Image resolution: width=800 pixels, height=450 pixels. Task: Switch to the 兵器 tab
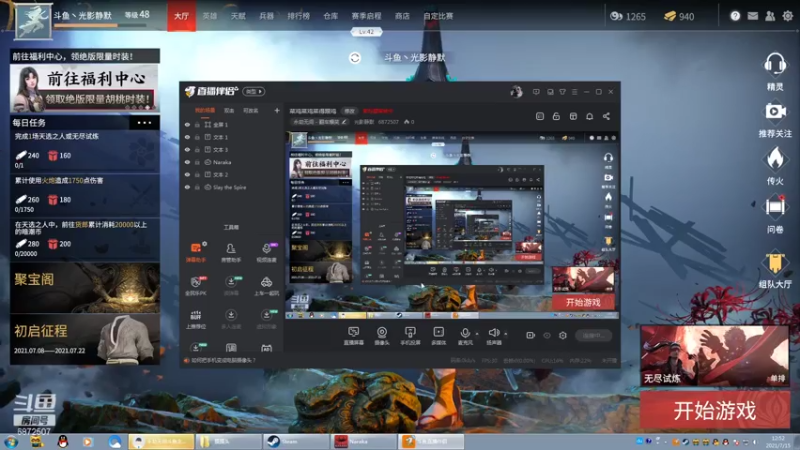coord(266,16)
